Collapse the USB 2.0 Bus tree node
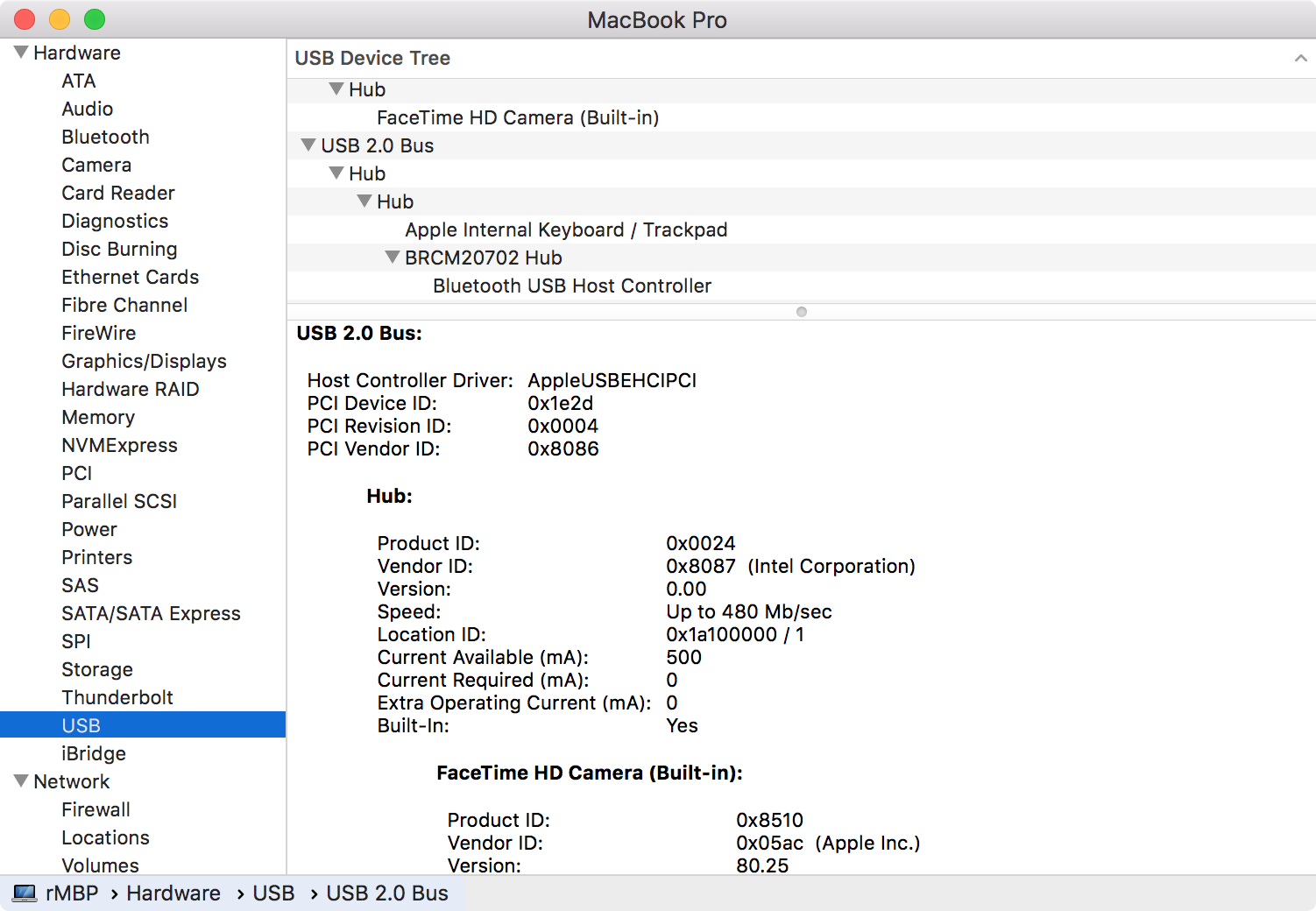 [x=308, y=145]
